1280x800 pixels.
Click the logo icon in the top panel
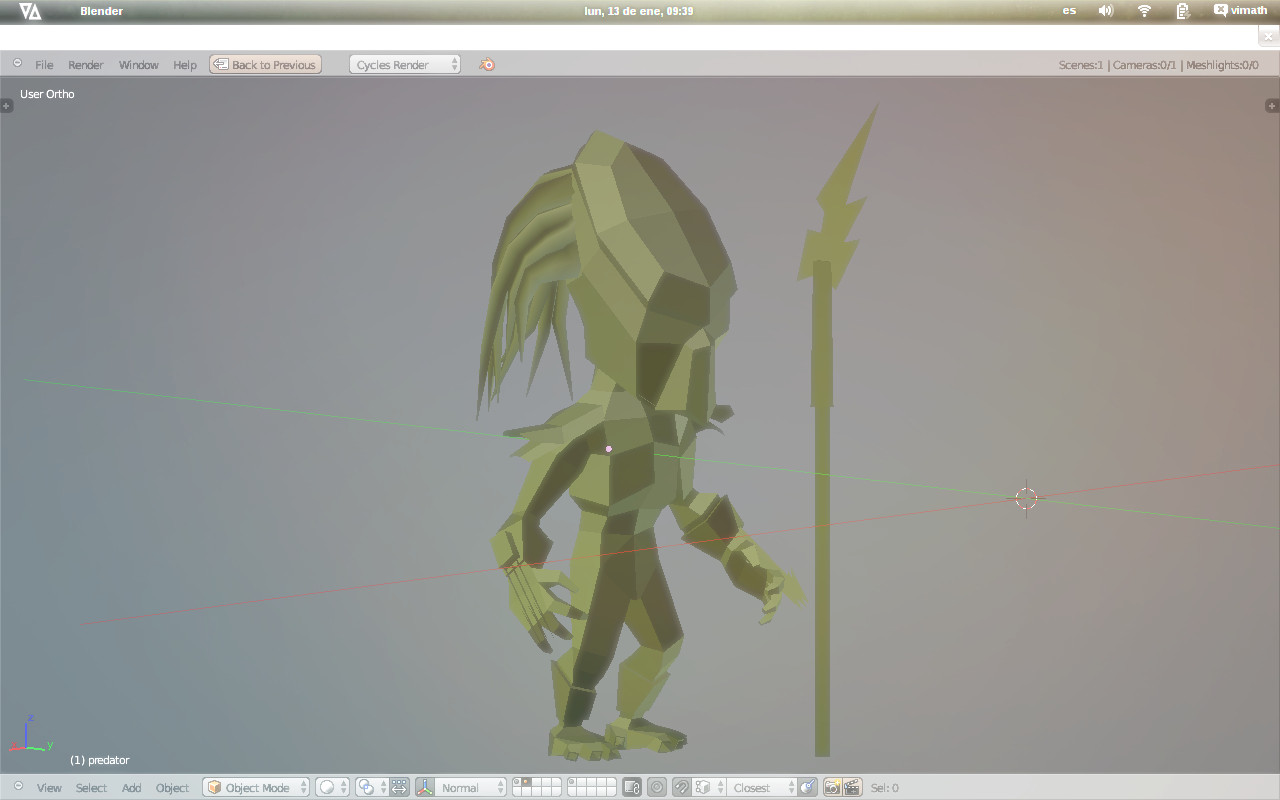30,11
